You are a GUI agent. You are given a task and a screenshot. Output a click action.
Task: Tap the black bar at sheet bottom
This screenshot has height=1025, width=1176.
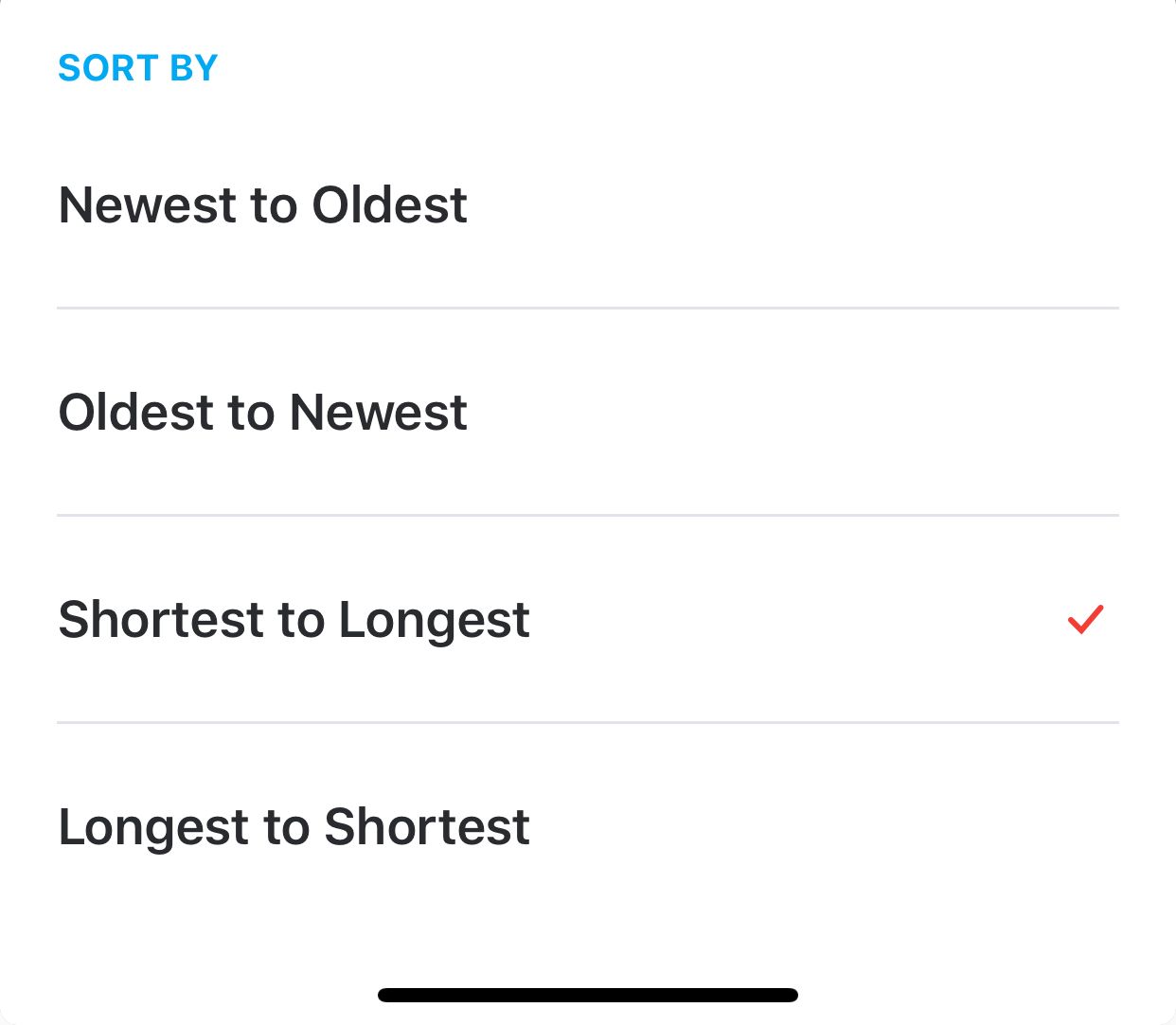point(587,995)
